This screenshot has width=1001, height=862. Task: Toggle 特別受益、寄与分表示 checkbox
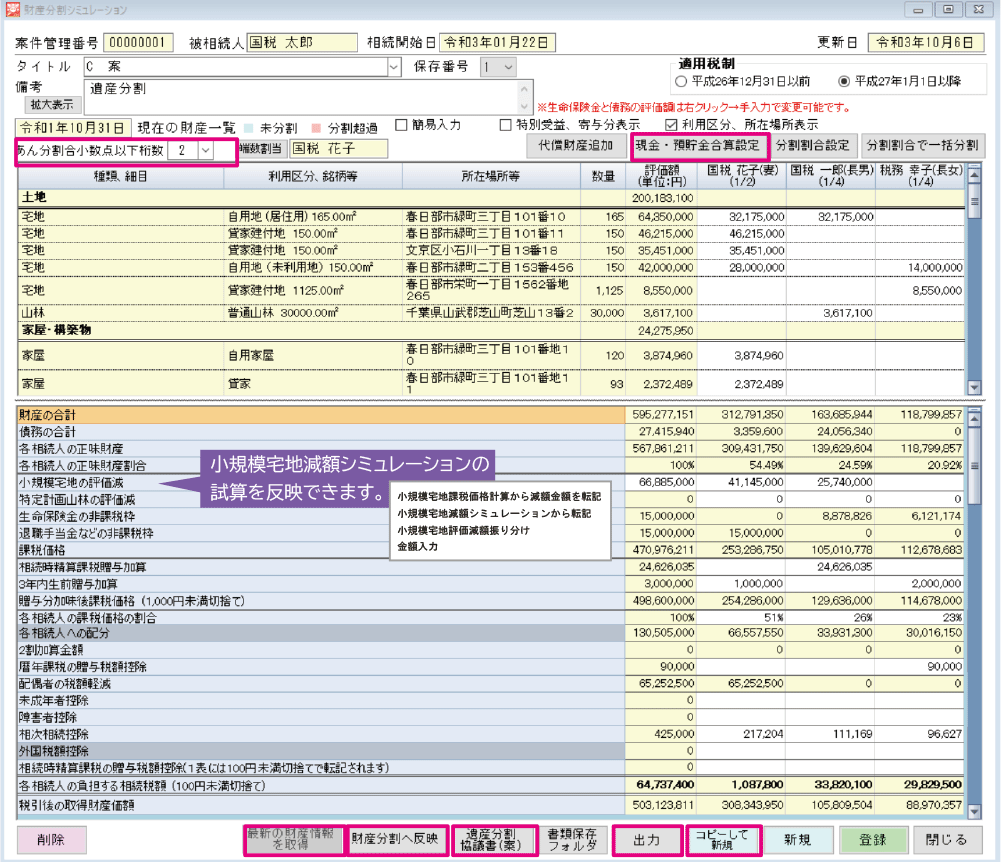[x=506, y=125]
